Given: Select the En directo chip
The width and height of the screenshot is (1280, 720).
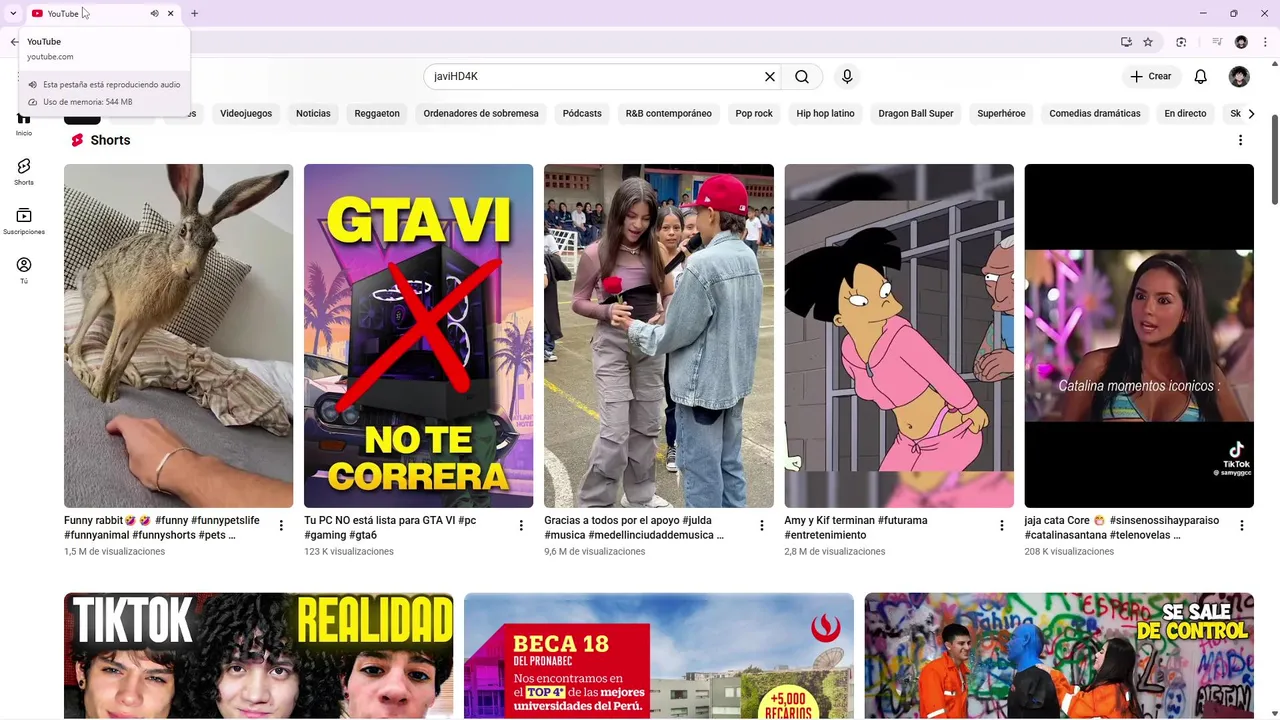Looking at the screenshot, I should (1185, 113).
